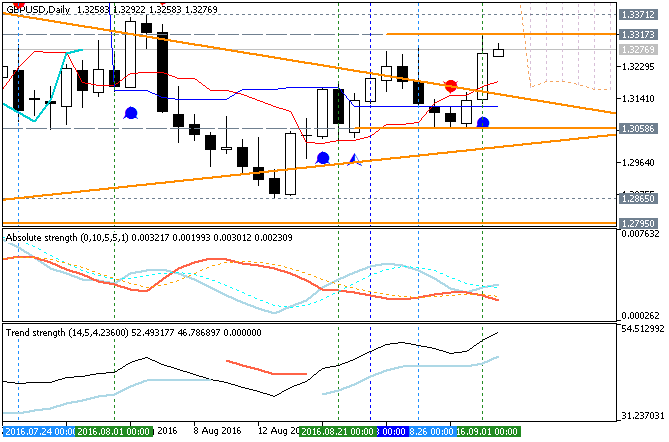Select the 8.26 00:00 date marker
This screenshot has width=669, height=442.
tap(431, 431)
